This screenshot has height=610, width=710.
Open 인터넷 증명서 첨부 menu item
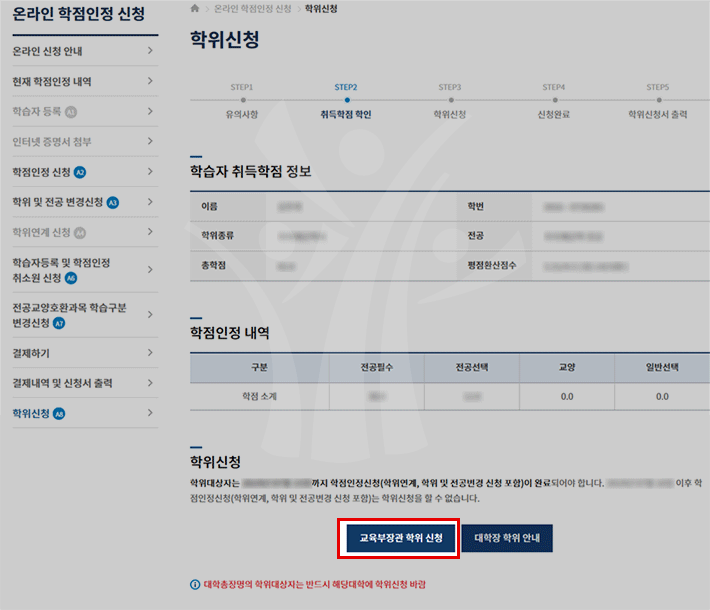[51, 141]
